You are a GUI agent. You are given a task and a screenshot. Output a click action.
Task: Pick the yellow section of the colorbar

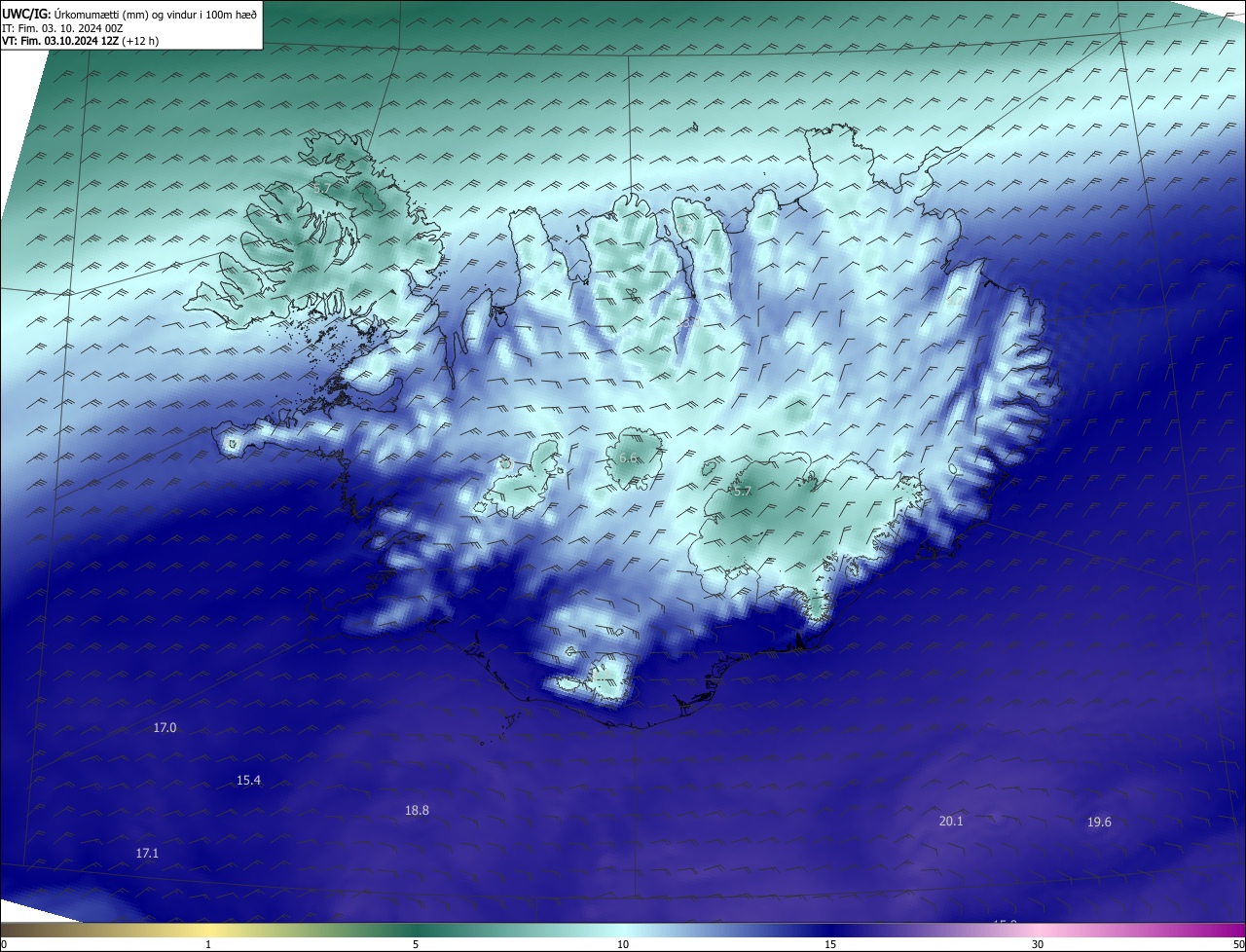coord(208,930)
